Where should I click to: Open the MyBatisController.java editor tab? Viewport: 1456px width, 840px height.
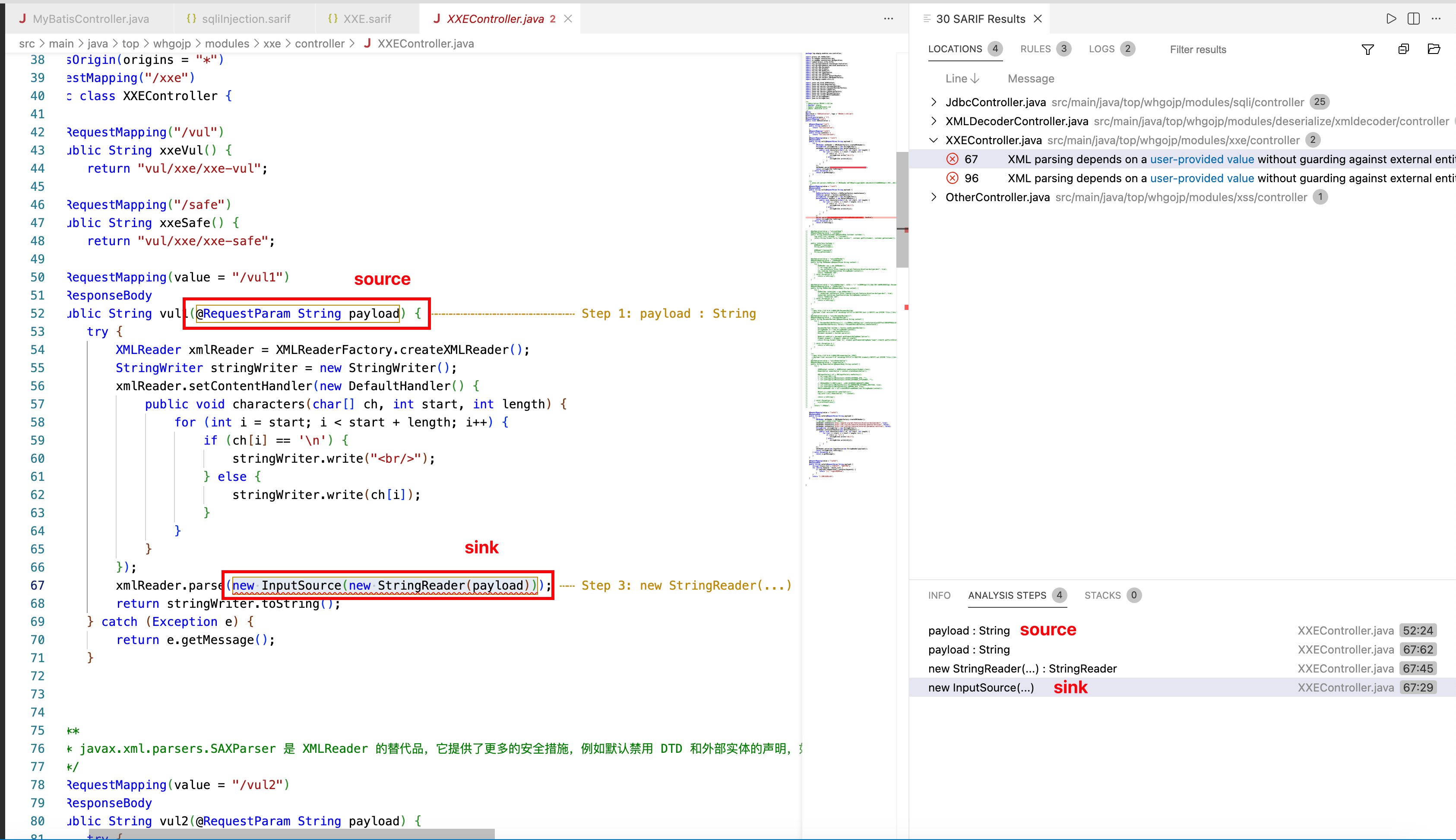coord(91,19)
